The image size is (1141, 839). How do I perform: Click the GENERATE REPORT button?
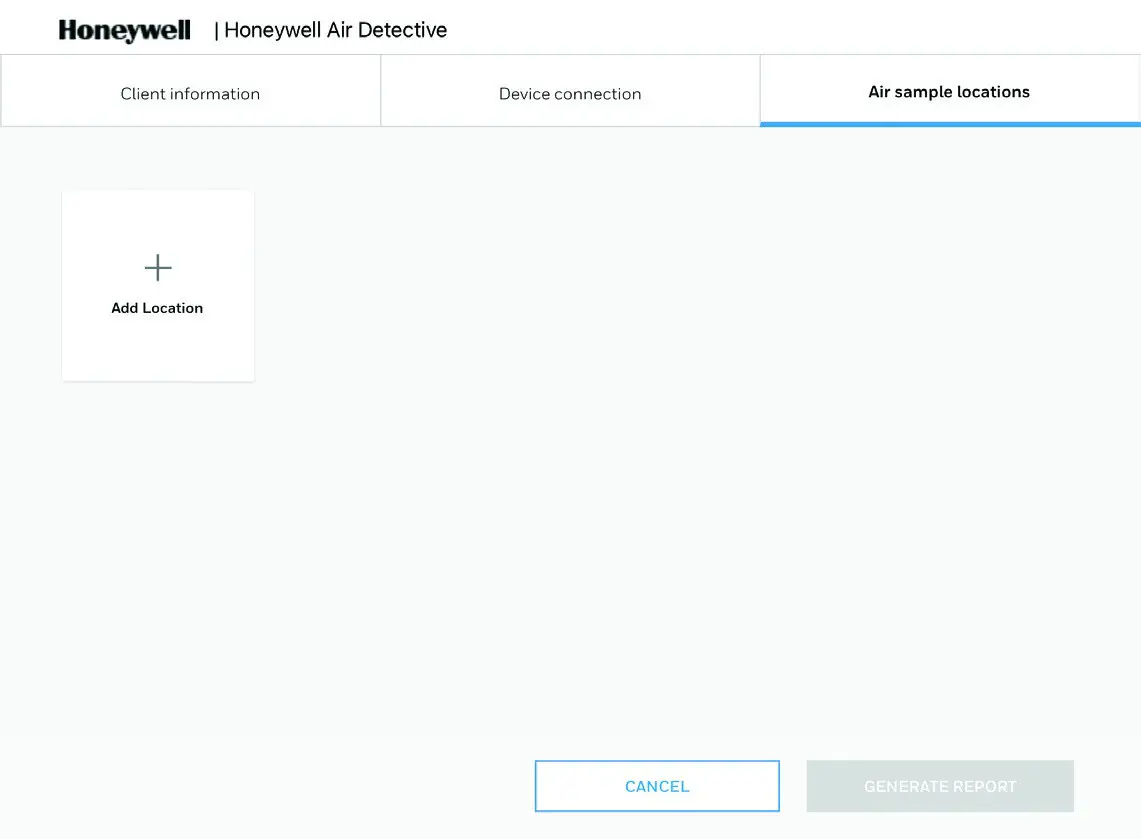pyautogui.click(x=940, y=786)
